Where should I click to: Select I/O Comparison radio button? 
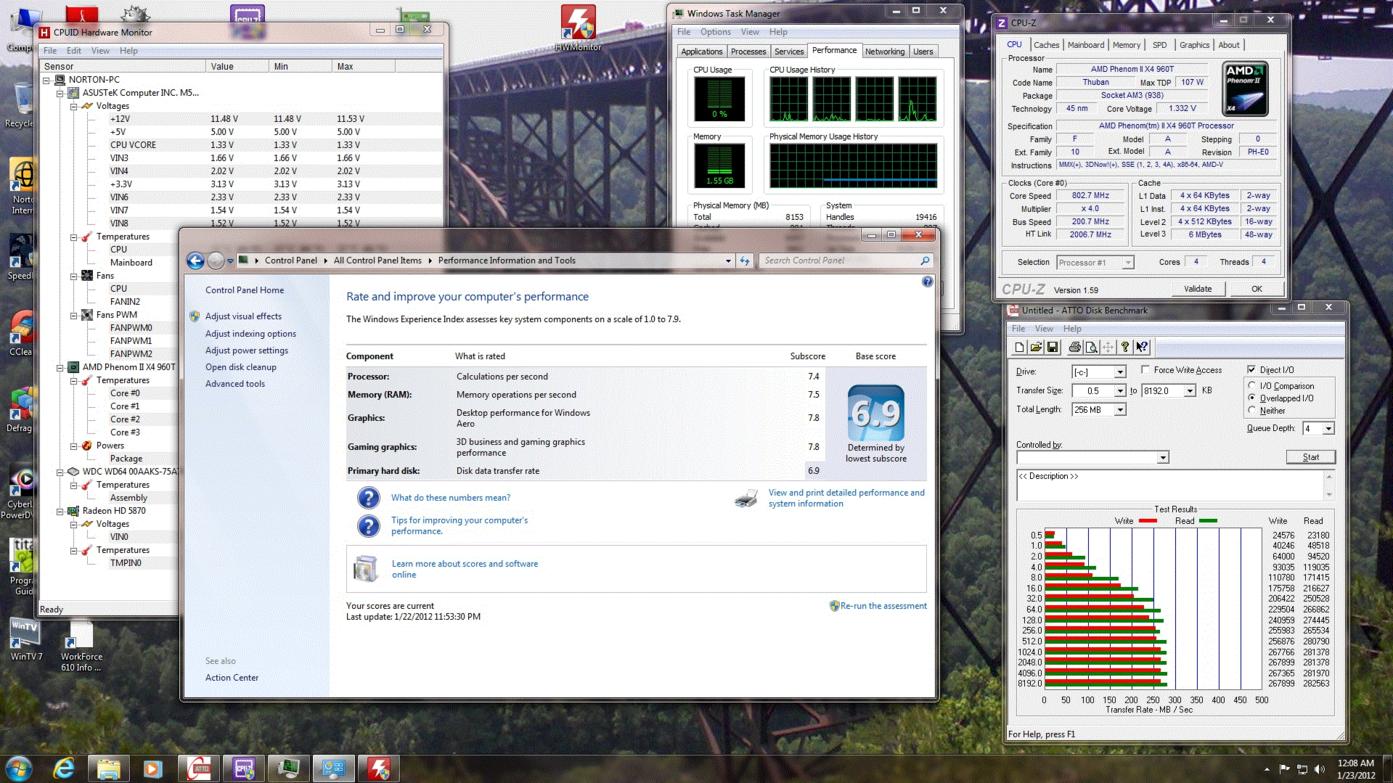[x=1252, y=386]
